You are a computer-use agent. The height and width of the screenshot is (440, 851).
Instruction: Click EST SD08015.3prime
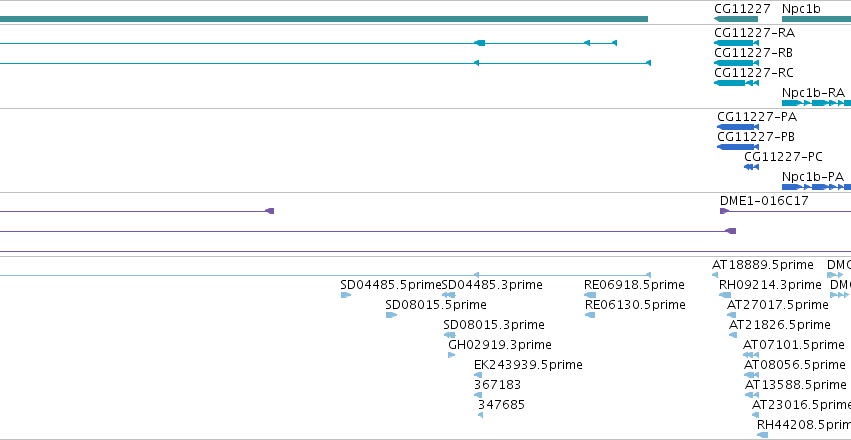494,325
